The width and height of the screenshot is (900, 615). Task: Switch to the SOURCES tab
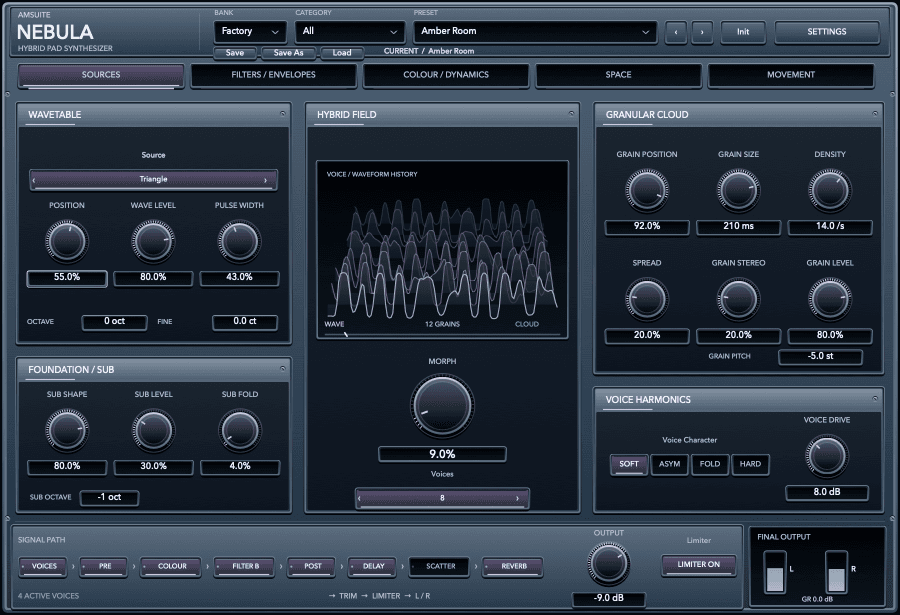(x=101, y=75)
